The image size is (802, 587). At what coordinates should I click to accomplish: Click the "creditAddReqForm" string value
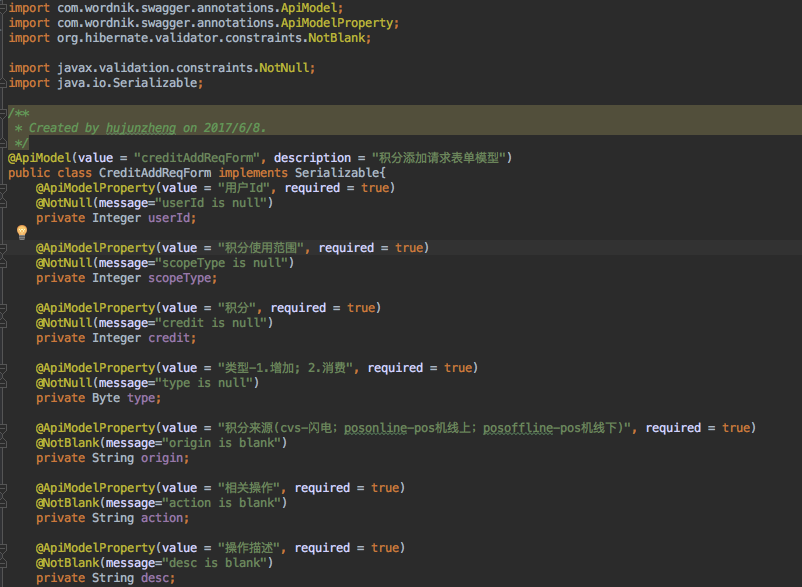(x=197, y=158)
